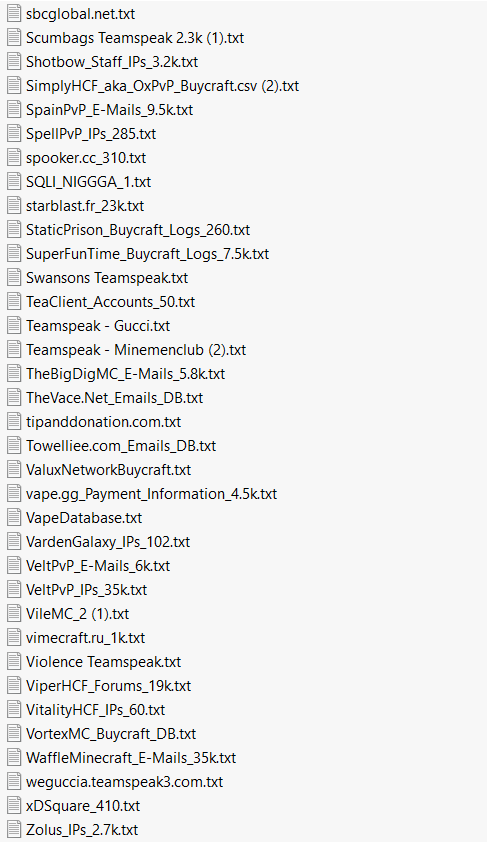Select the Scumbags Teamspeak 2.3k (1).txt file
The image size is (487, 842).
click(135, 38)
